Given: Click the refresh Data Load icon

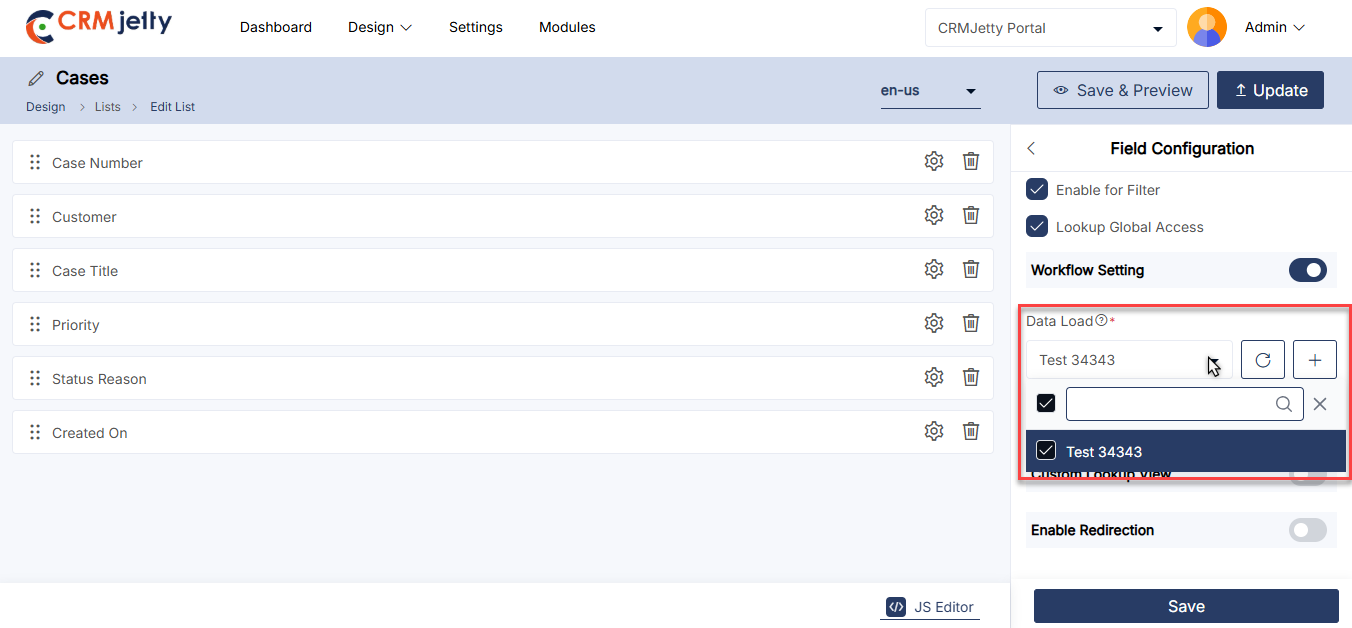Looking at the screenshot, I should 1262,360.
